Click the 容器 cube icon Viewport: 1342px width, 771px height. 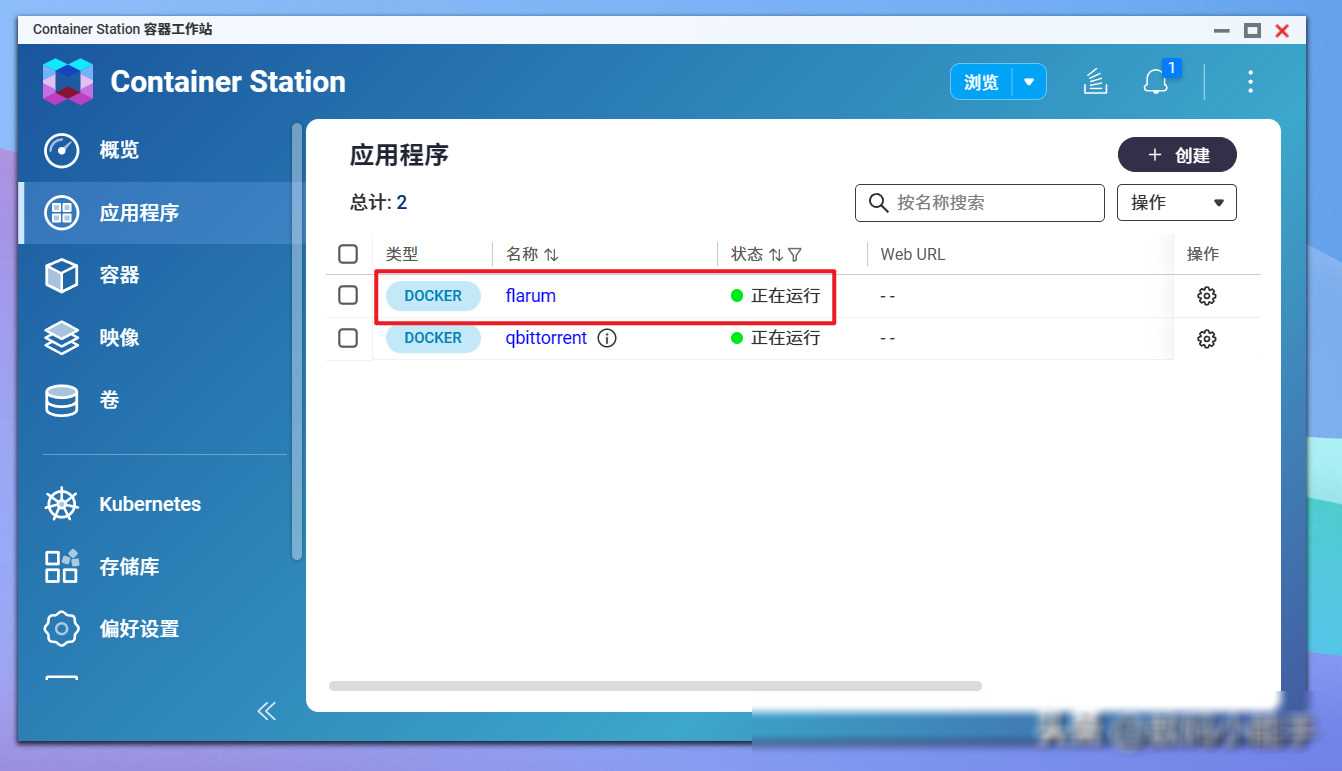pyautogui.click(x=62, y=275)
